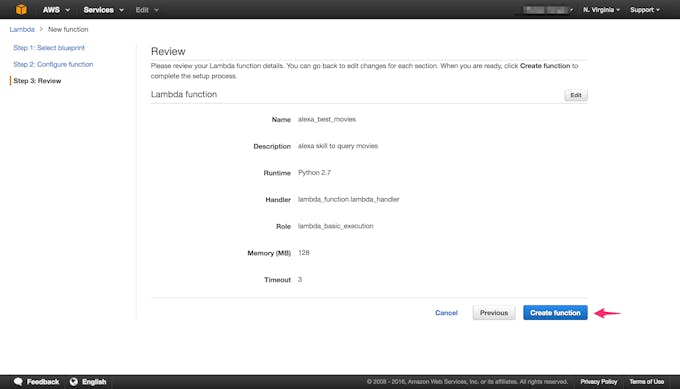Click the Runtime field label

[277, 173]
